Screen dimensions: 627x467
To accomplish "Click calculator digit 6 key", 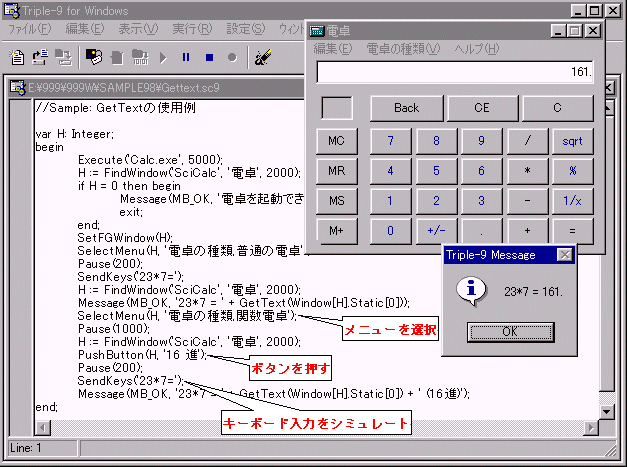I will 481,171.
